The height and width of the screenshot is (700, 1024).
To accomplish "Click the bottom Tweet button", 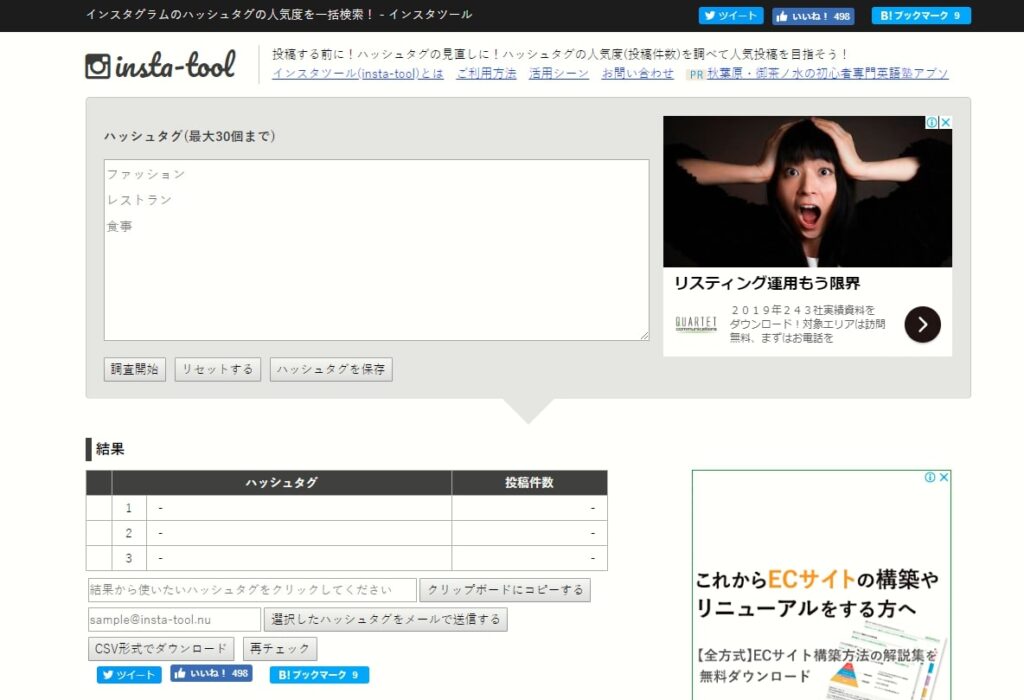I will [x=129, y=675].
